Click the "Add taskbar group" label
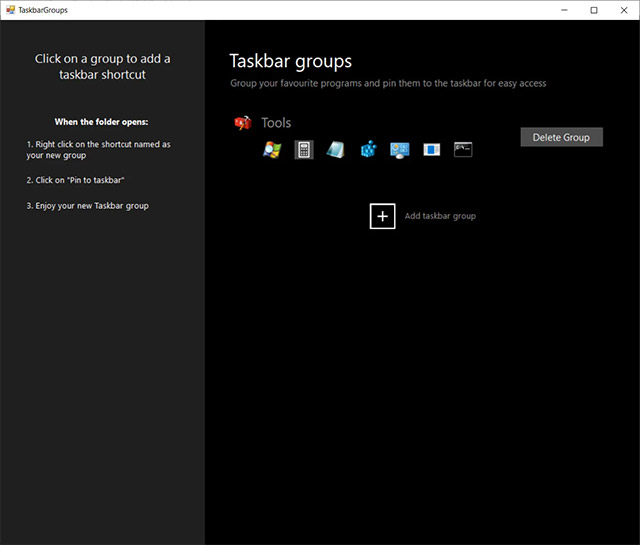This screenshot has width=640, height=545. [440, 216]
